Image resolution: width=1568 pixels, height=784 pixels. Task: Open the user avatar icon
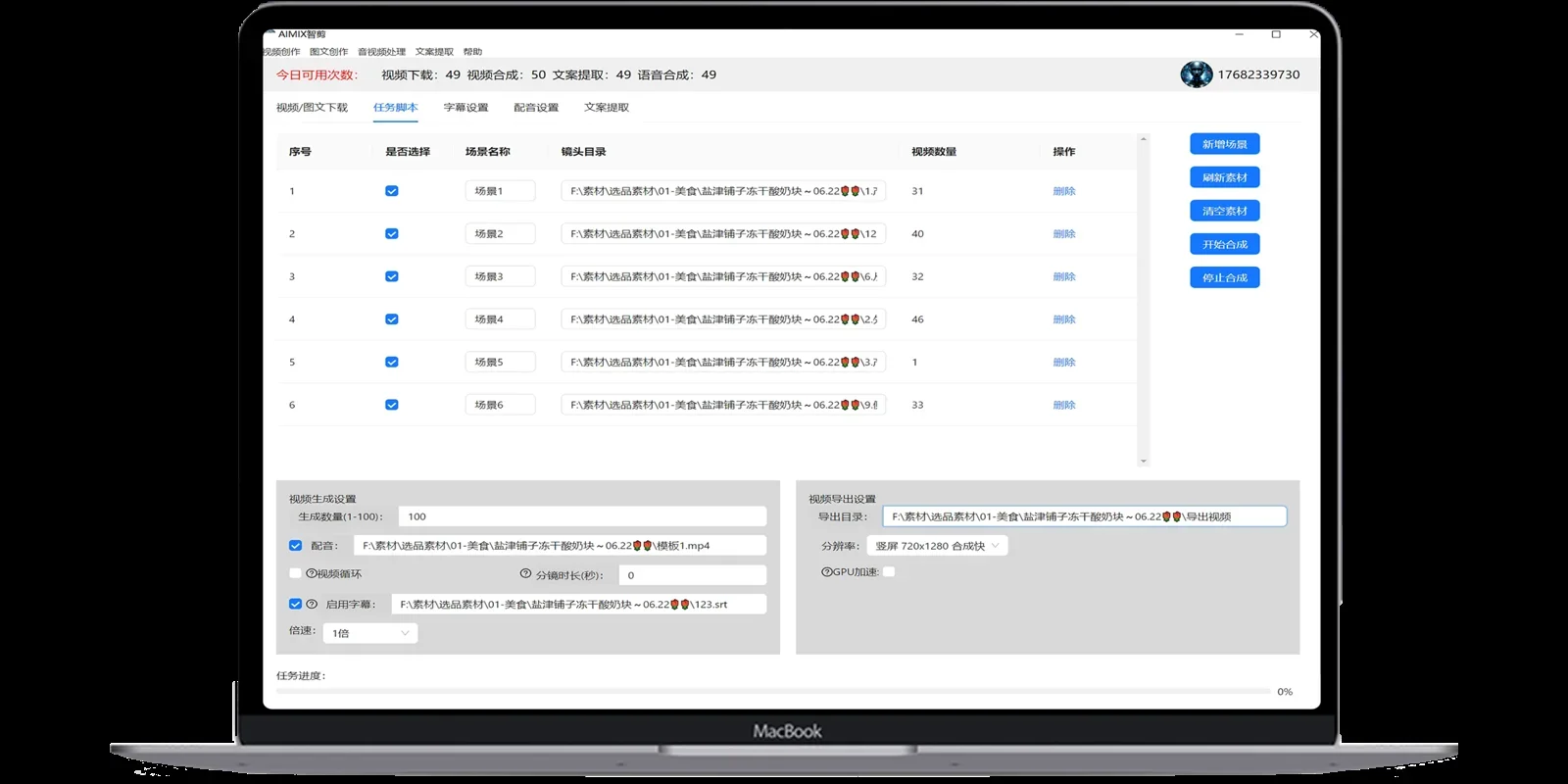1196,74
